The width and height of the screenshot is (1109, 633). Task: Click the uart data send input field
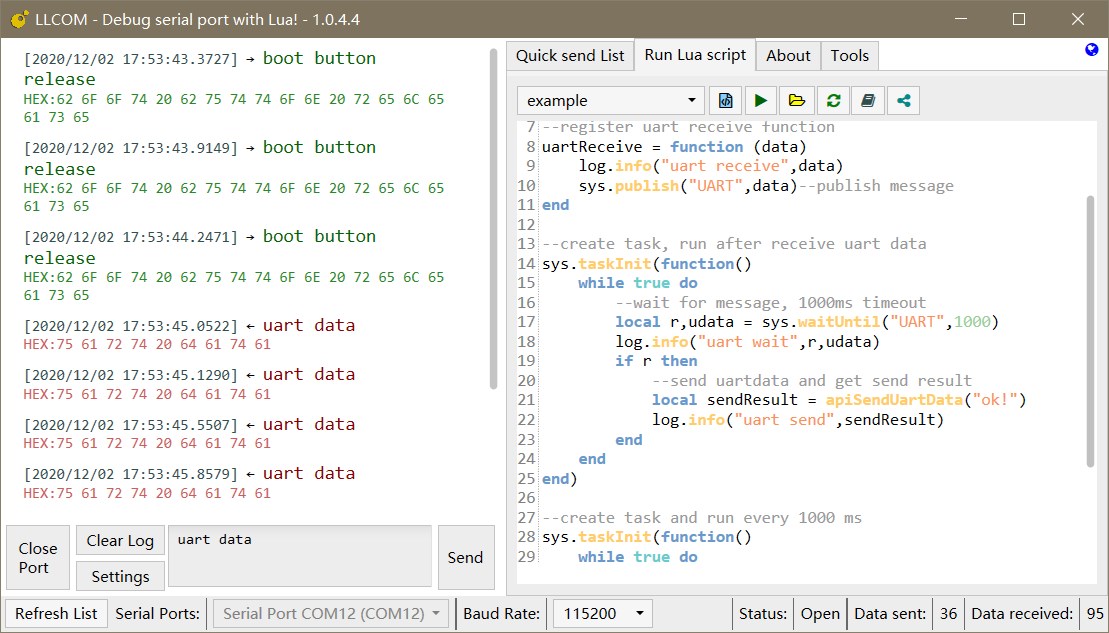pos(300,557)
